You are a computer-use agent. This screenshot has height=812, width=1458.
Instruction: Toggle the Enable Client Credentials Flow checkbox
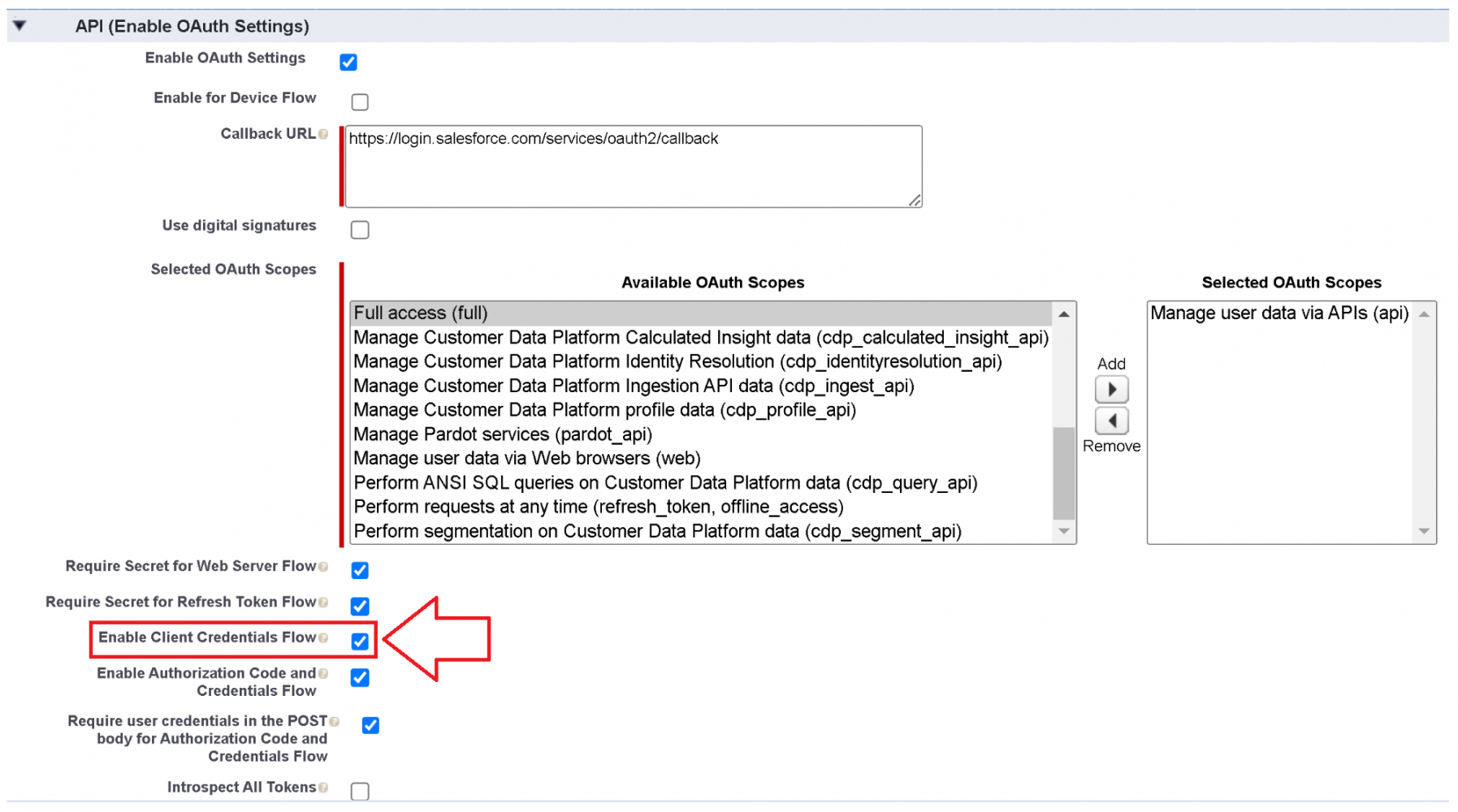point(360,641)
